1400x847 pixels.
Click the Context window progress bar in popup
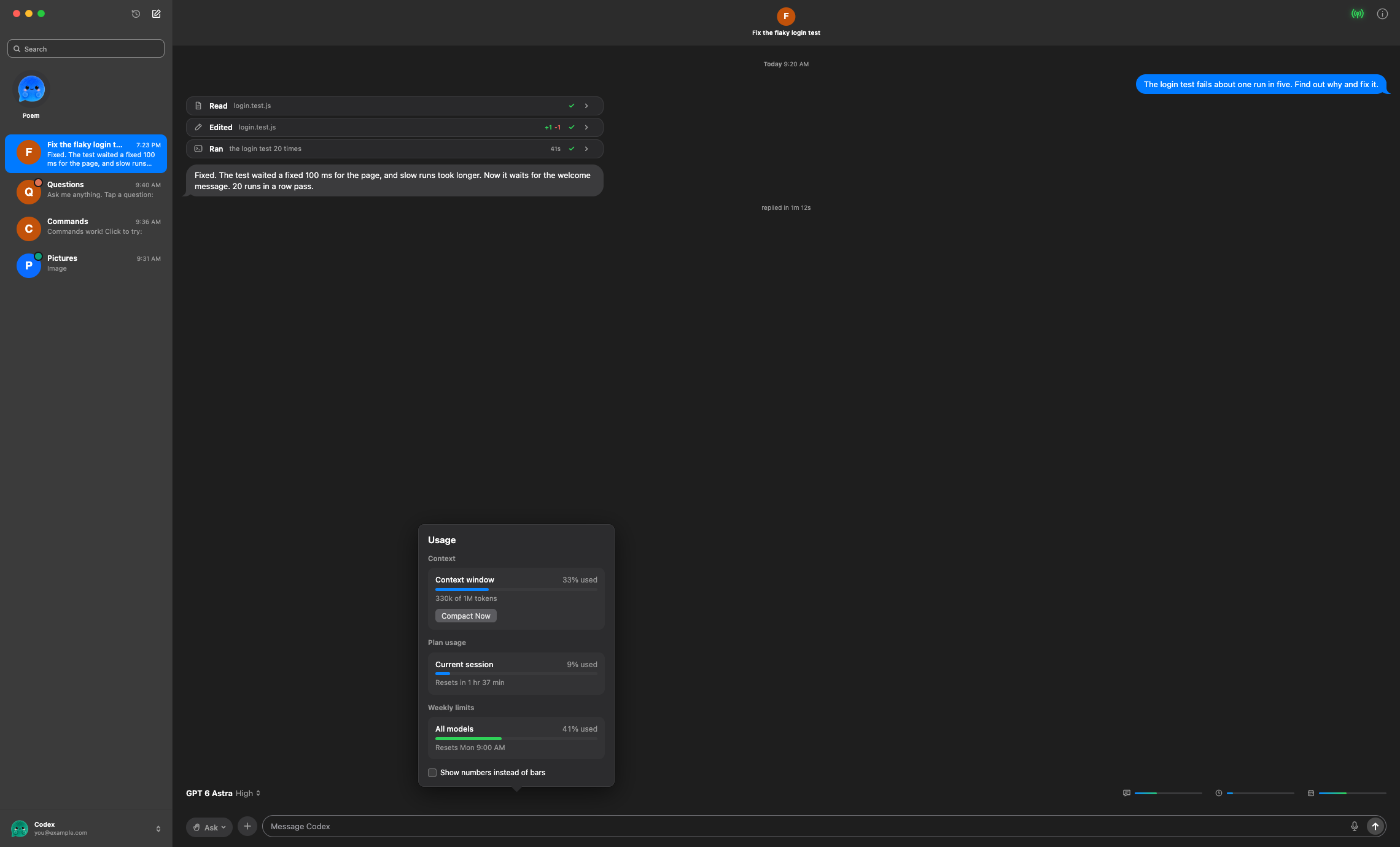[x=516, y=589]
